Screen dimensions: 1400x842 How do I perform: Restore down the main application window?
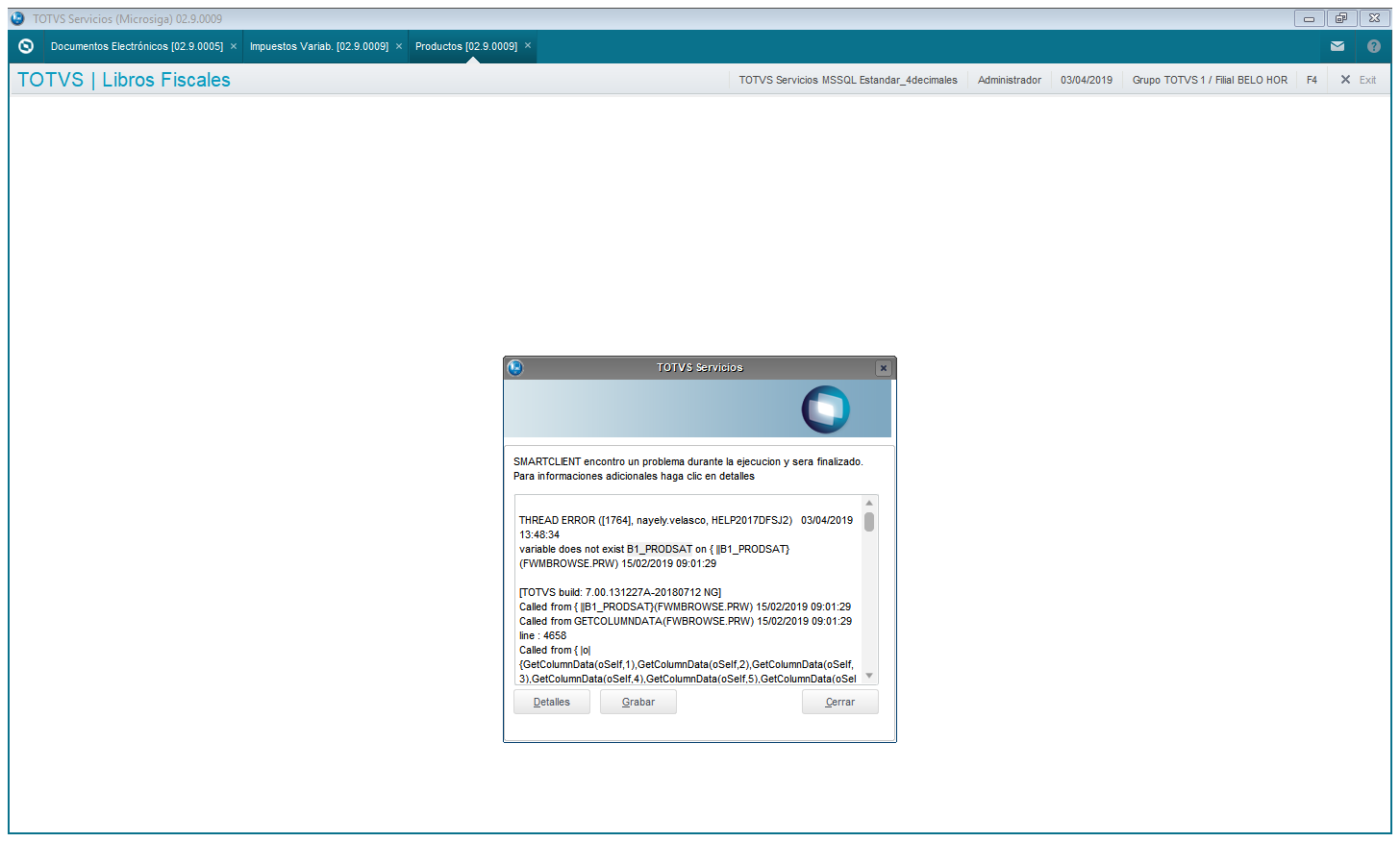[1341, 18]
